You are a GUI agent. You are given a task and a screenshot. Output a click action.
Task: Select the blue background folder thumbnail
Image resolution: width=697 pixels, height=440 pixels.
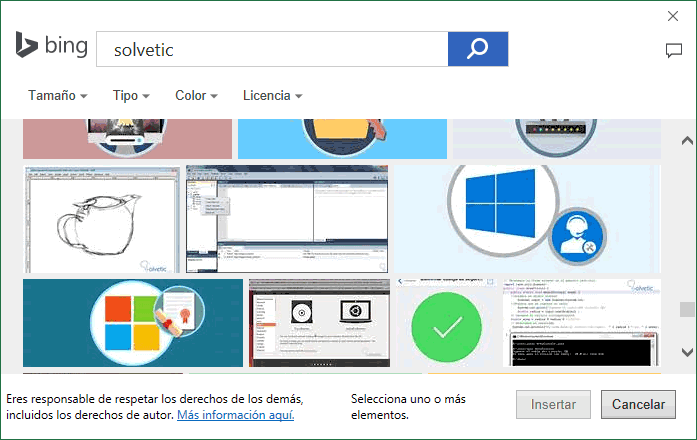pyautogui.click(x=342, y=139)
